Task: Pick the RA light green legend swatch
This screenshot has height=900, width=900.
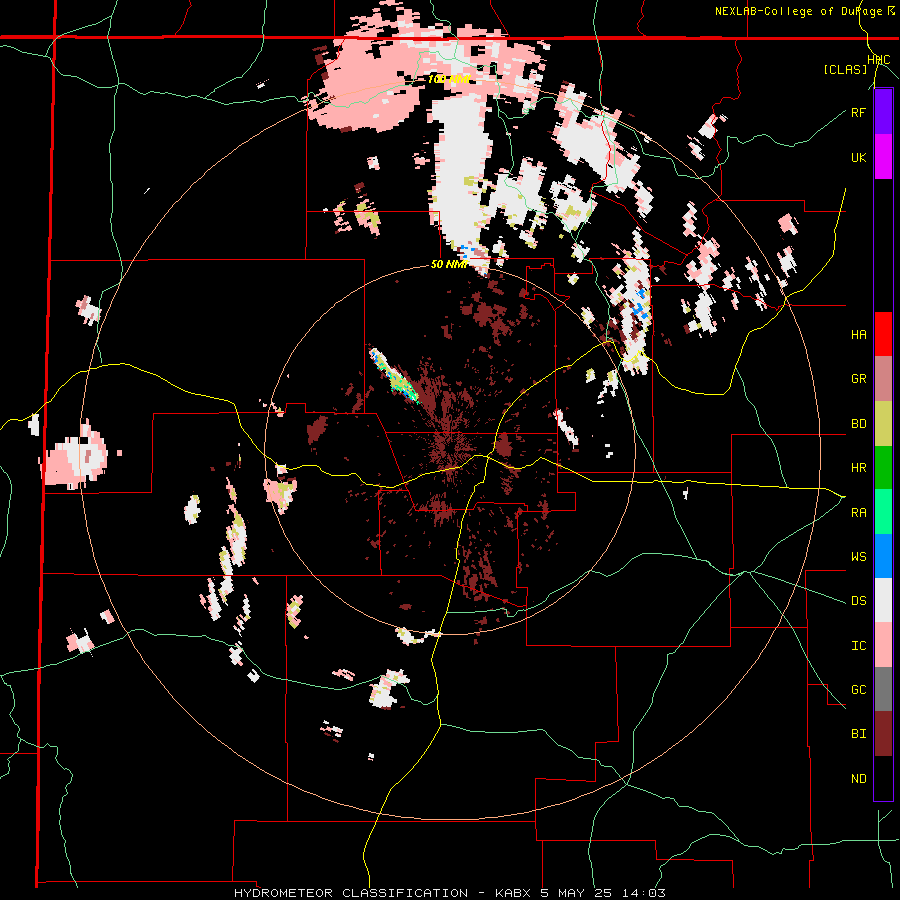Action: point(883,512)
